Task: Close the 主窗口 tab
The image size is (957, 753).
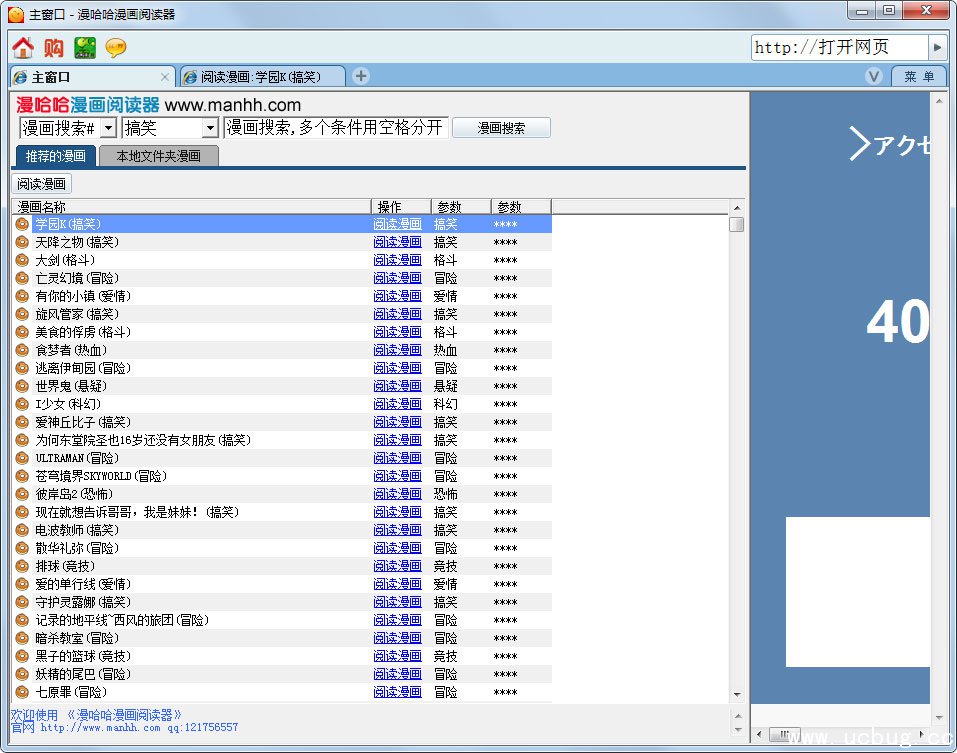Action: [164, 77]
